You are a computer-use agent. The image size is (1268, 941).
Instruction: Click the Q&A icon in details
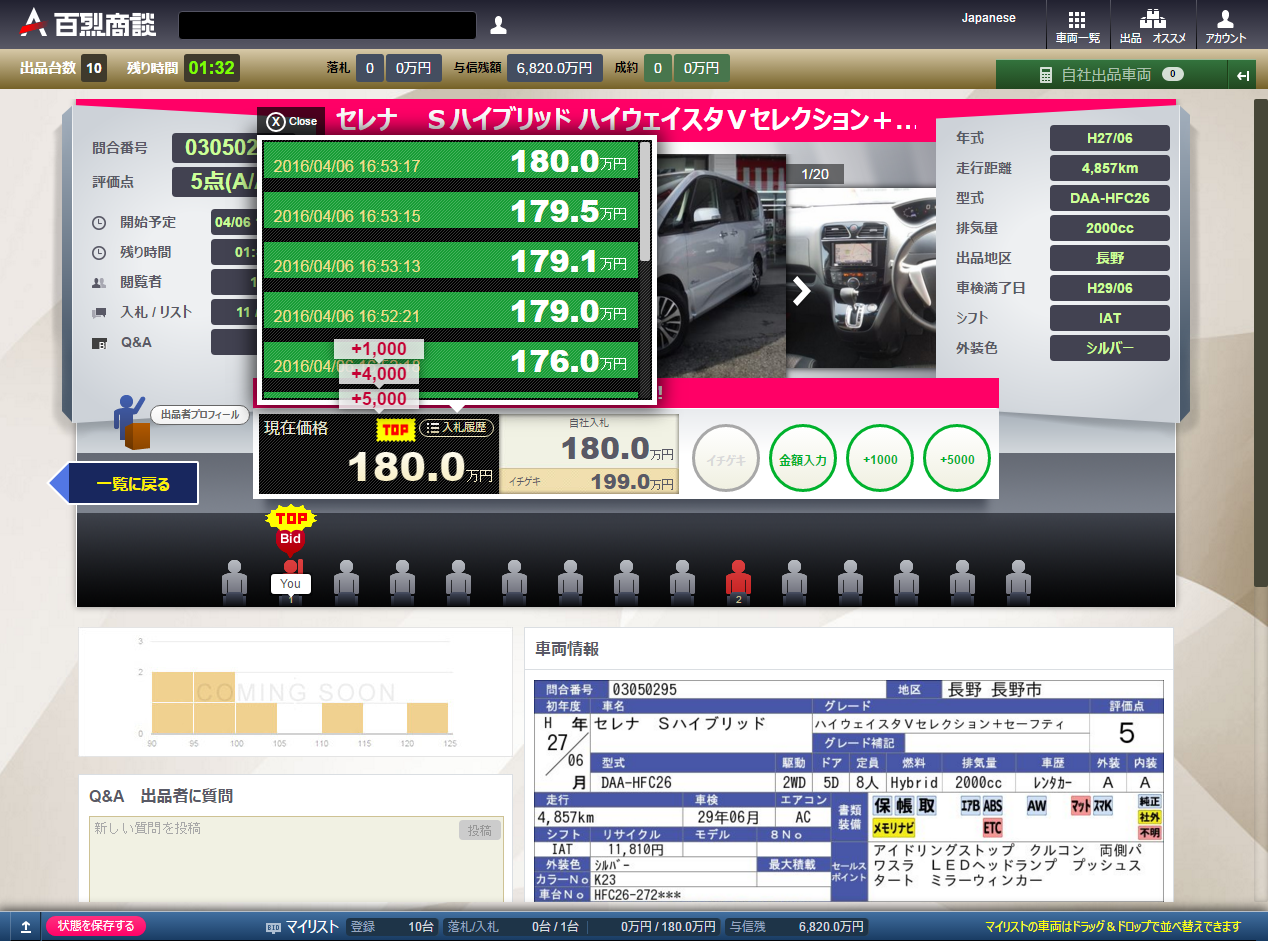pos(98,343)
